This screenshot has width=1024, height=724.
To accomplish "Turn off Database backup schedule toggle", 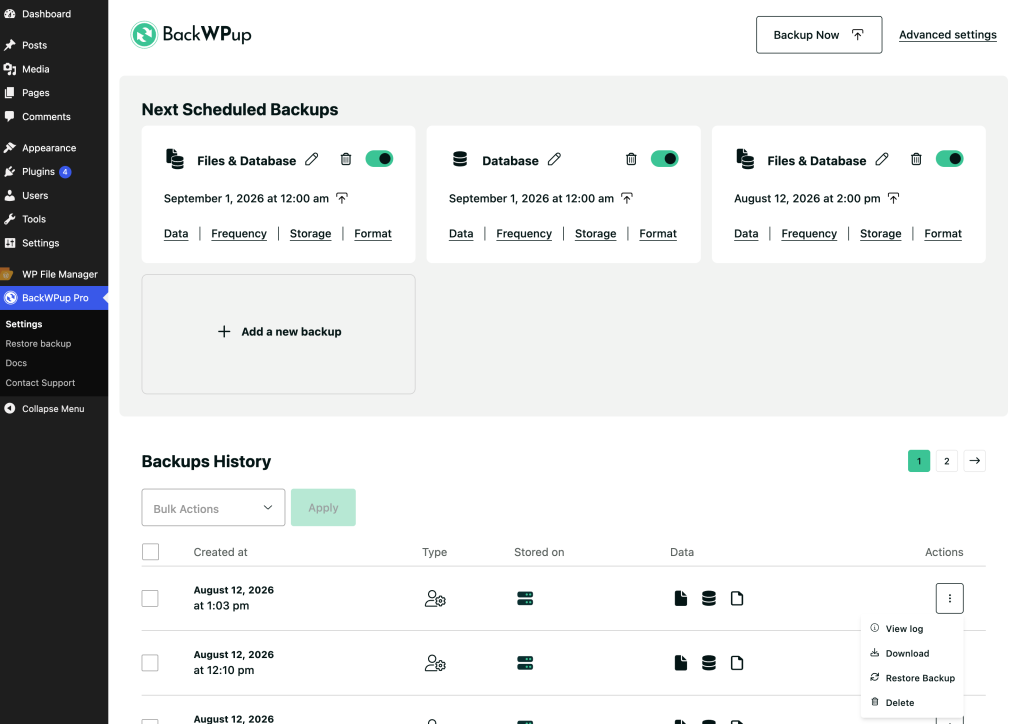I will click(665, 159).
